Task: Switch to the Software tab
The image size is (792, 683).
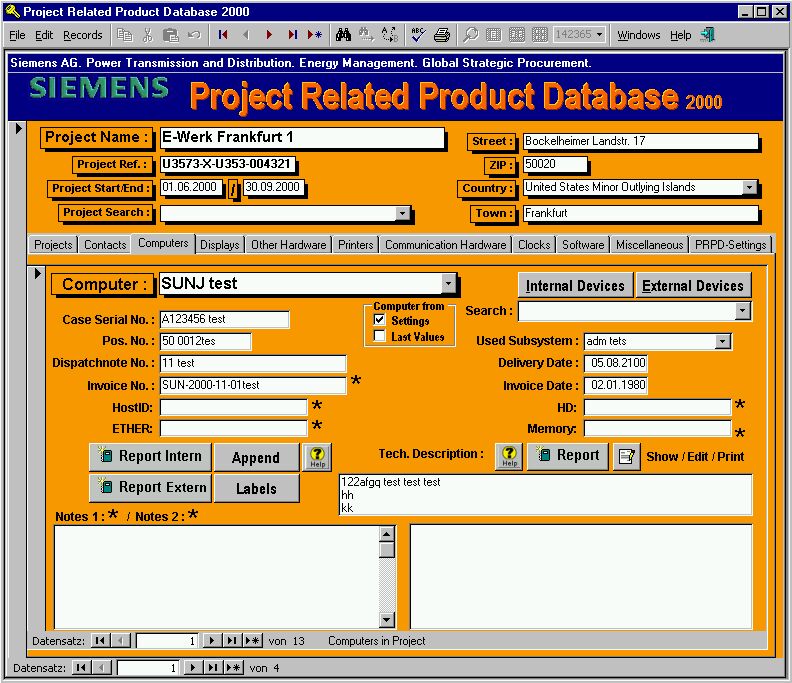Action: (583, 245)
